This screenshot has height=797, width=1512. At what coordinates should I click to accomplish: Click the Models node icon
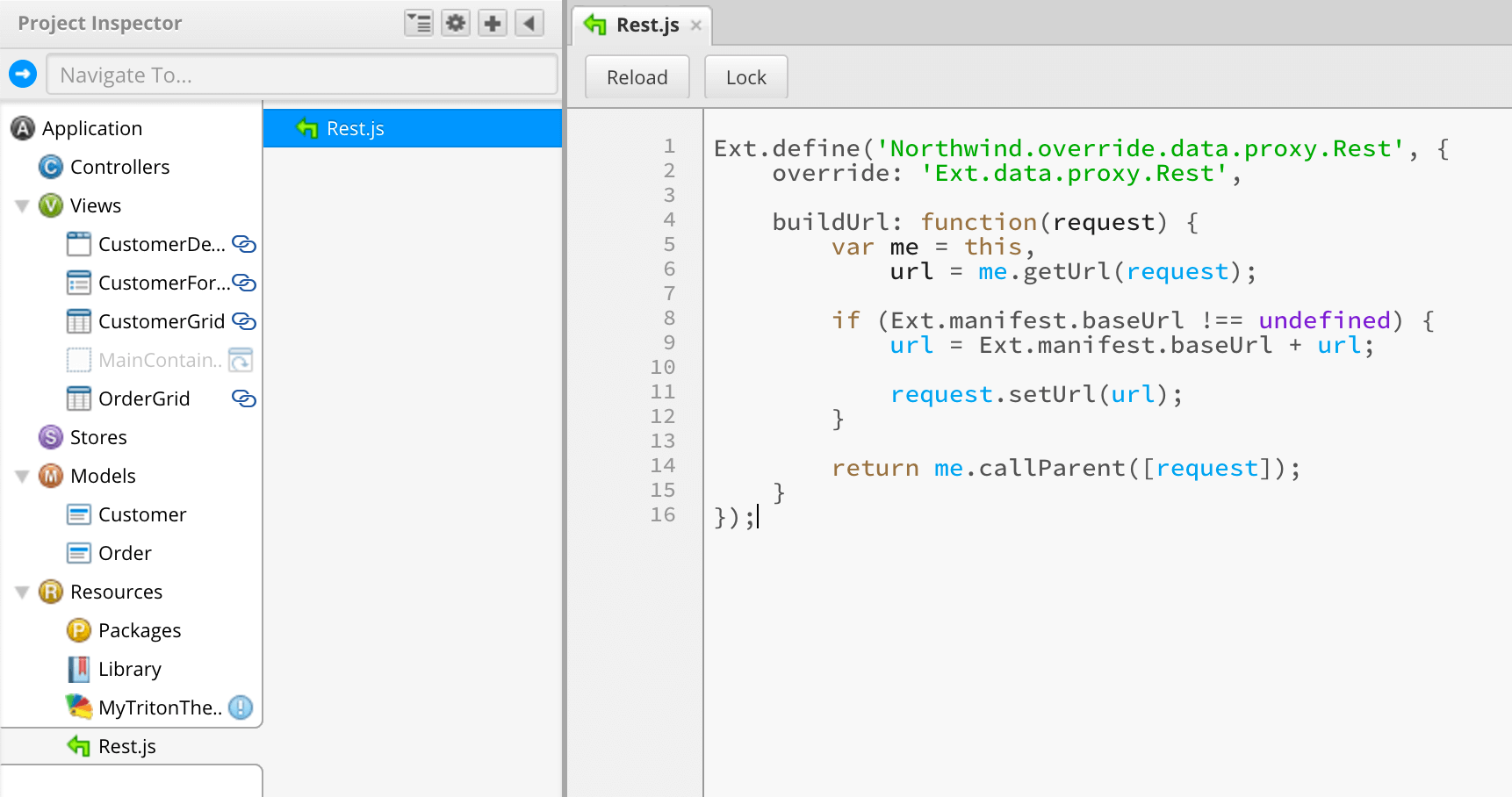(x=51, y=476)
